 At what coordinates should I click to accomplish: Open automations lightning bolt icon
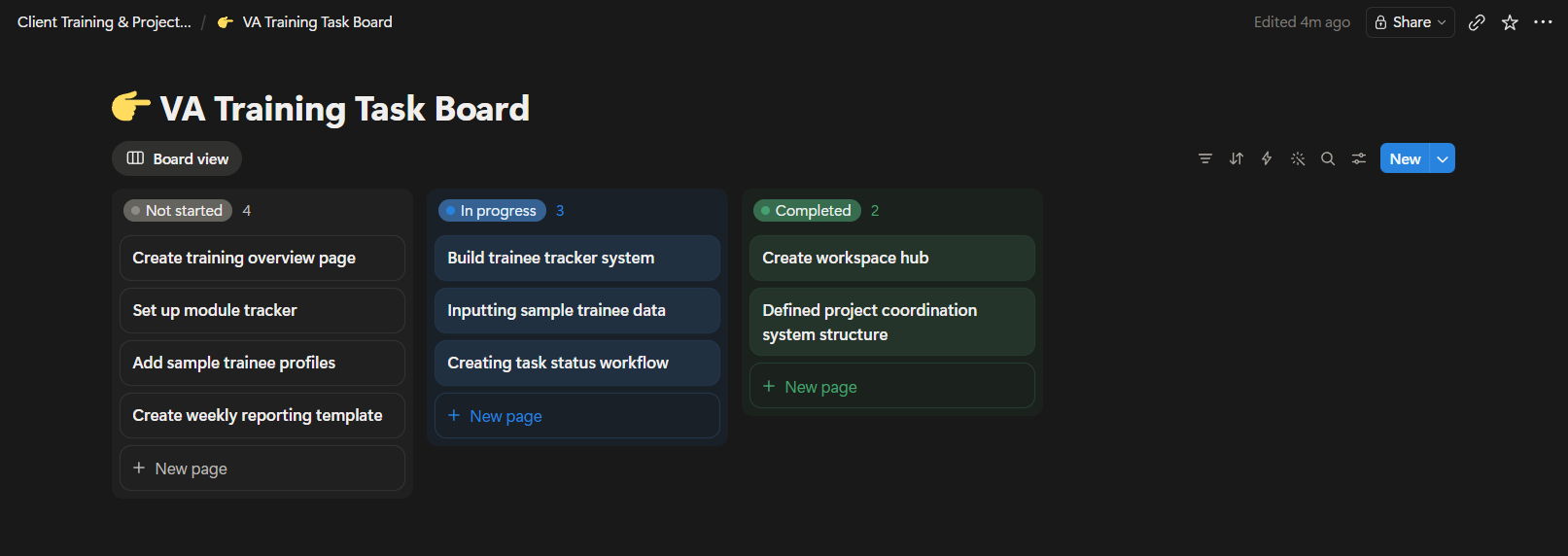pos(1267,158)
